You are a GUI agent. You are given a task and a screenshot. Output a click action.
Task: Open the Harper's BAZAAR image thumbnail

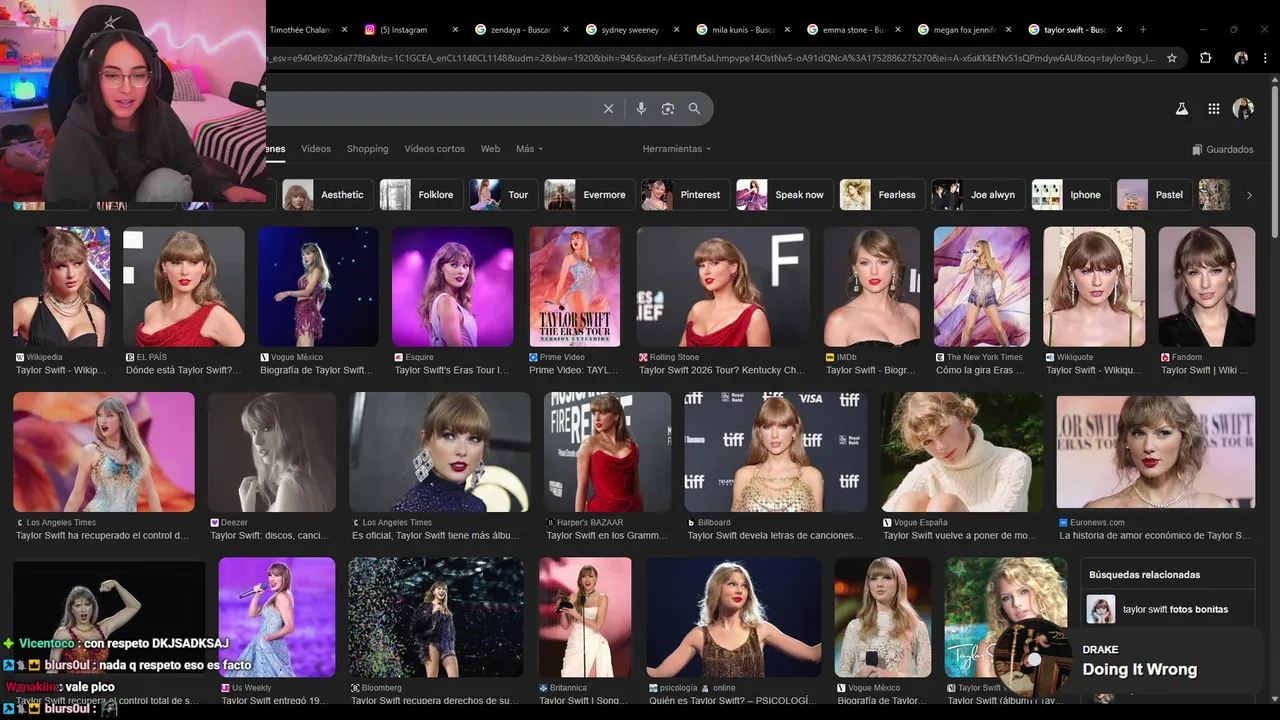(607, 452)
